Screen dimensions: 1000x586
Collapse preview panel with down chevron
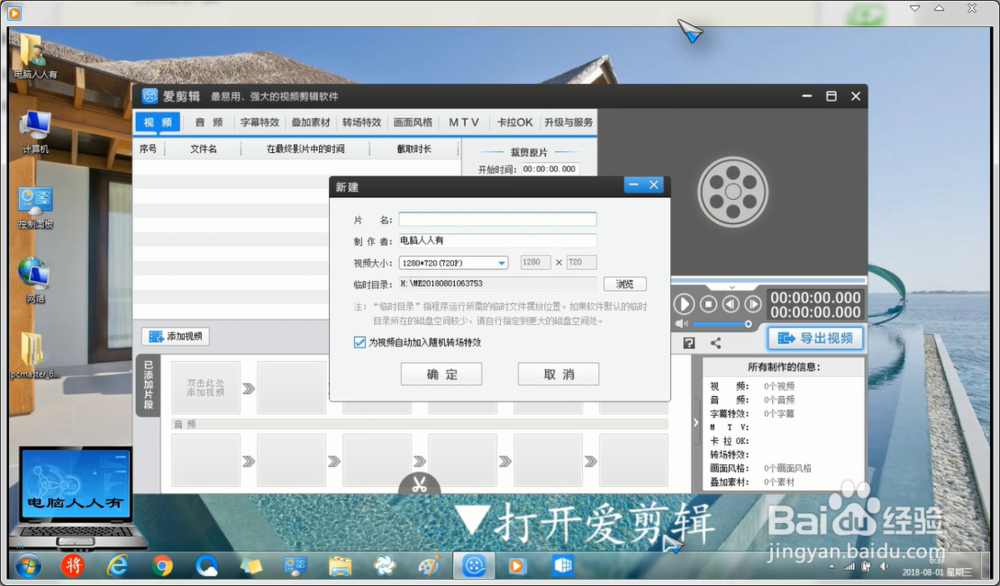732,287
